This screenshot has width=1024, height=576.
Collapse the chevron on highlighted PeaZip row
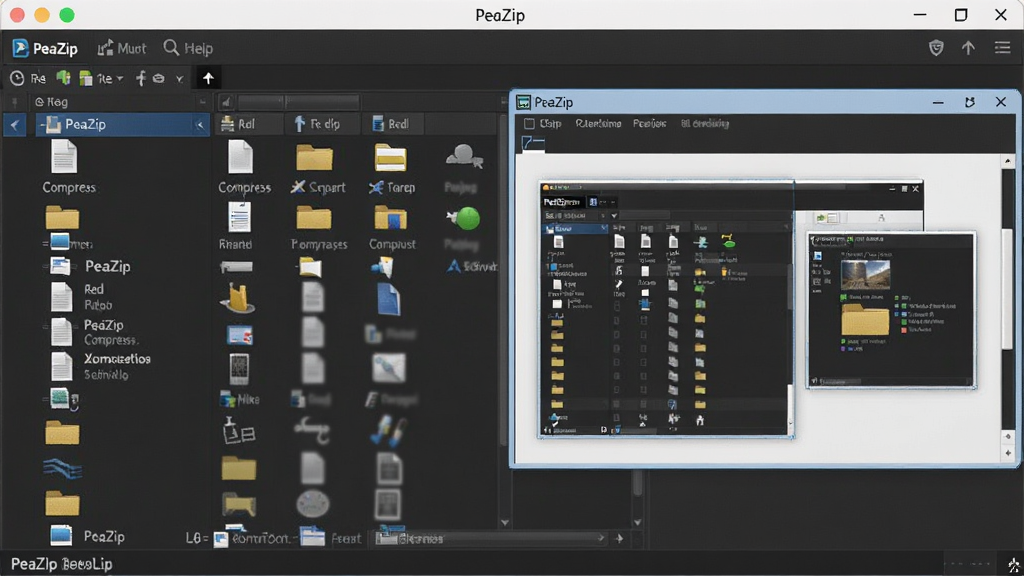(200, 125)
